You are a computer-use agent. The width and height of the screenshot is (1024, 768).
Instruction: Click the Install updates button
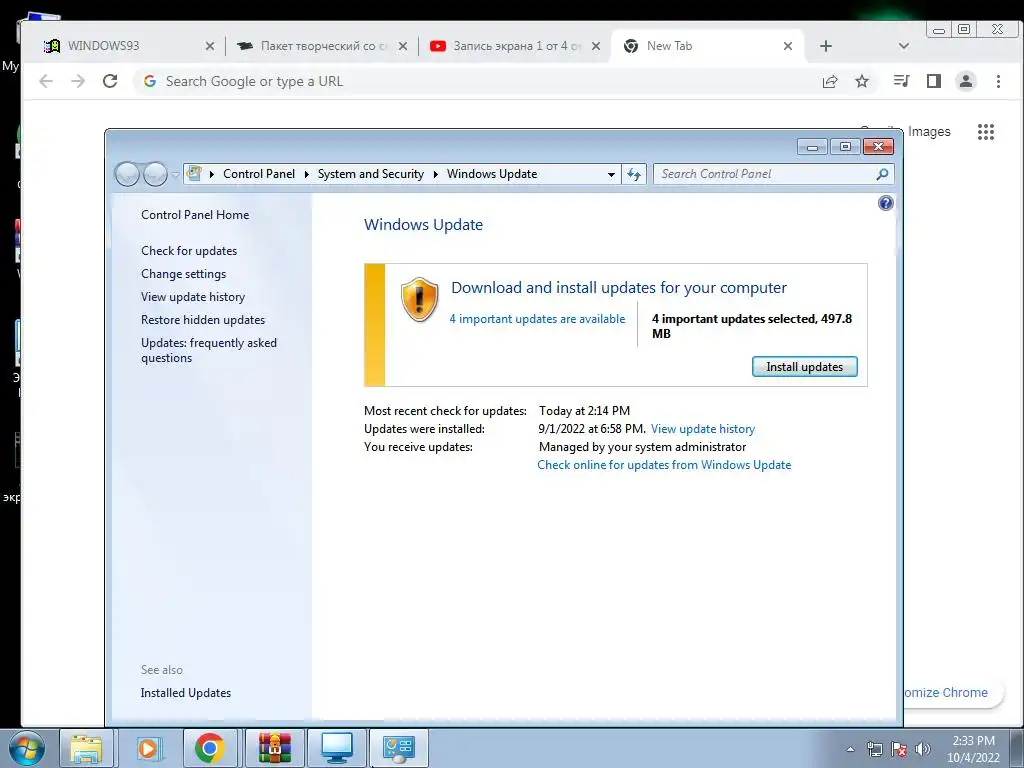[x=805, y=367]
